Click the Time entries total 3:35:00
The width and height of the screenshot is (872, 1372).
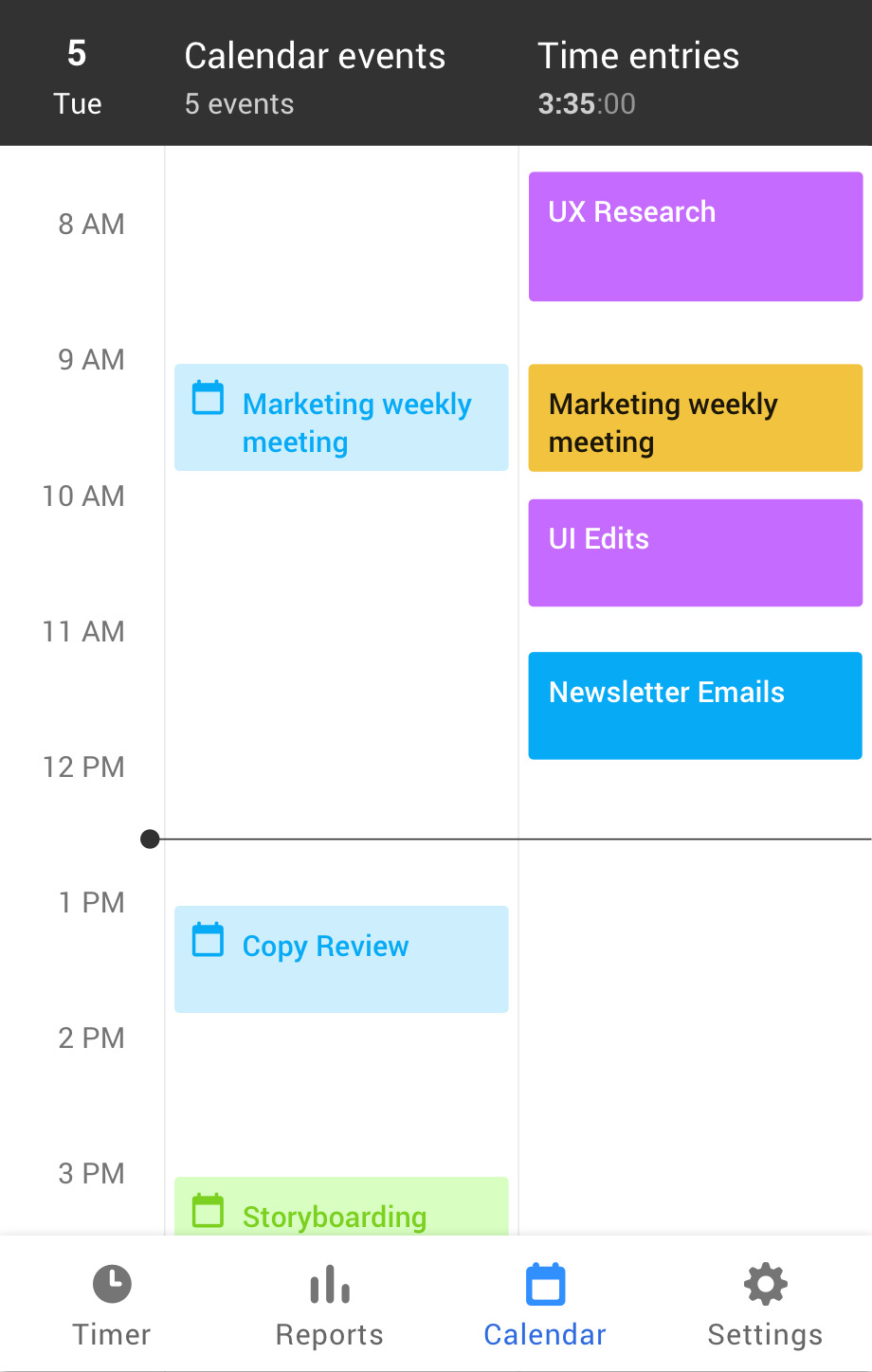(x=587, y=104)
